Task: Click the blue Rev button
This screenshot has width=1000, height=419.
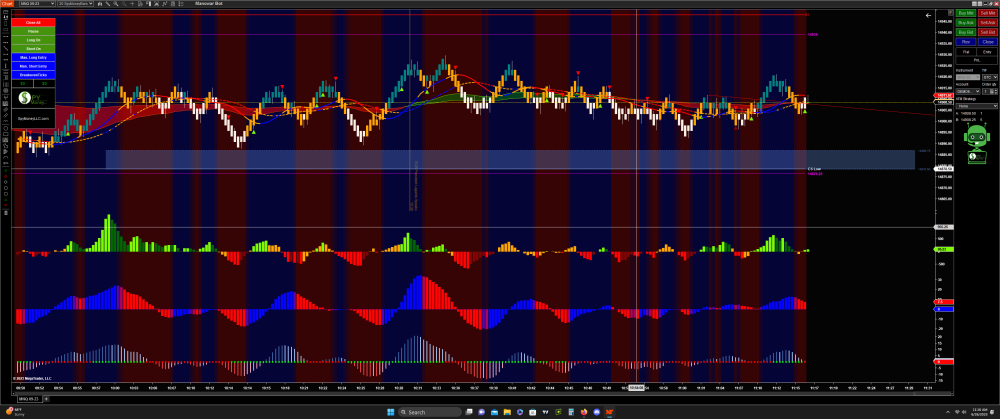Action: click(x=965, y=42)
